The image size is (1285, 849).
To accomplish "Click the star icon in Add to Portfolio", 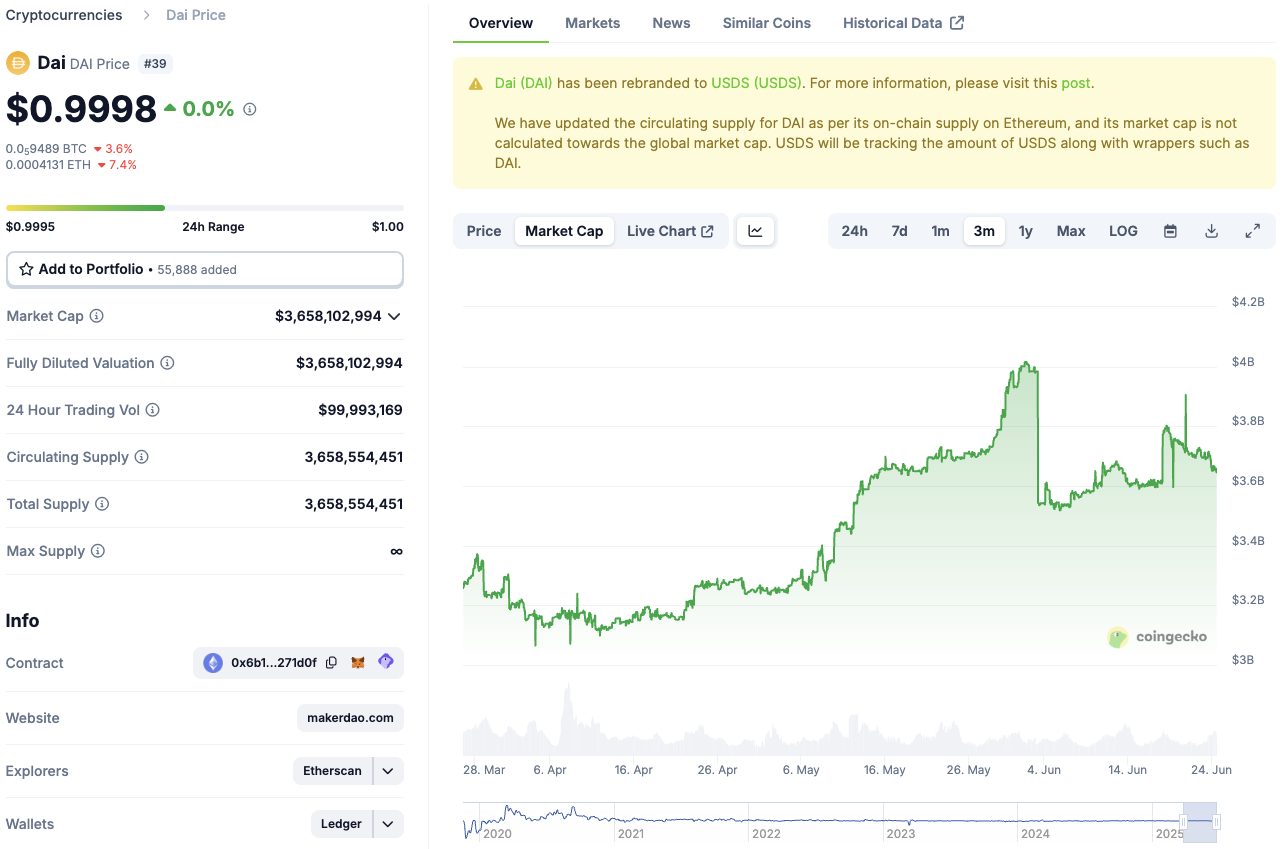I will [x=26, y=269].
